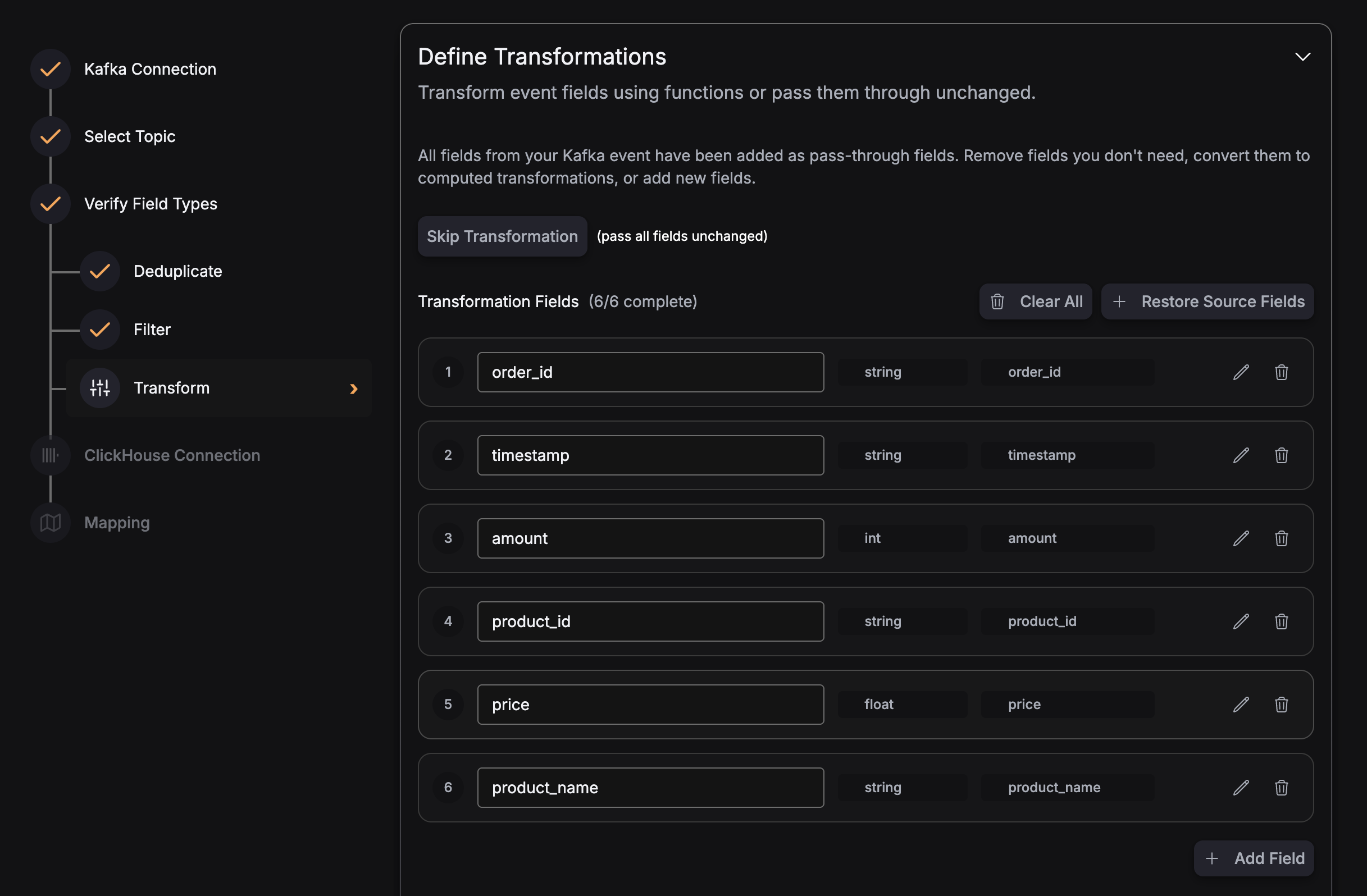Edit the order_id field with pencil icon
The width and height of the screenshot is (1367, 896).
point(1241,372)
